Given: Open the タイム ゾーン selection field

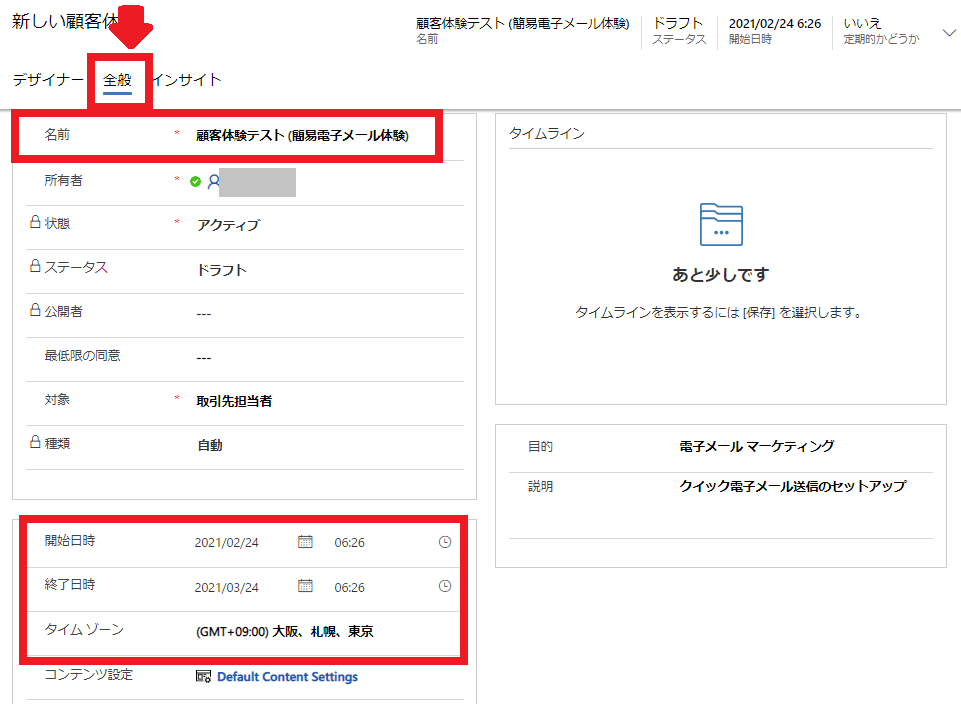Looking at the screenshot, I should 285,632.
